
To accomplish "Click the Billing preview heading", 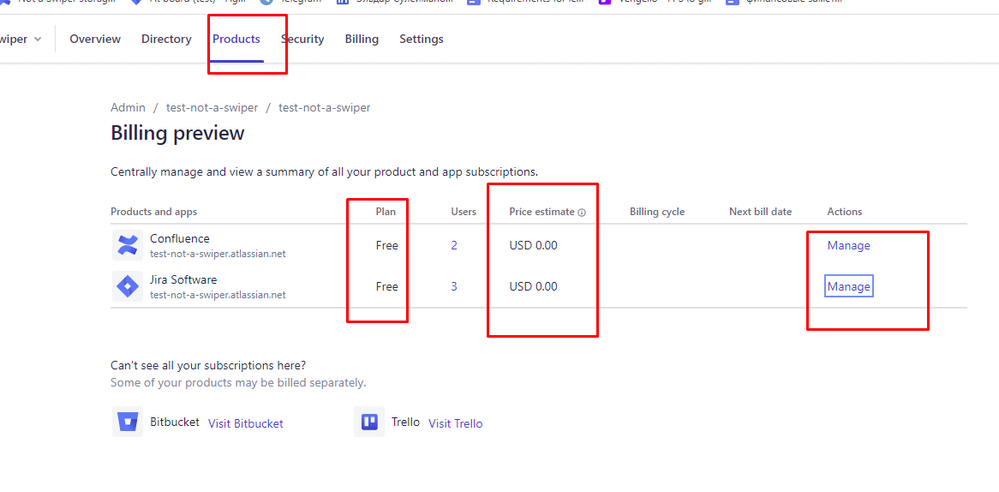I will (x=178, y=134).
